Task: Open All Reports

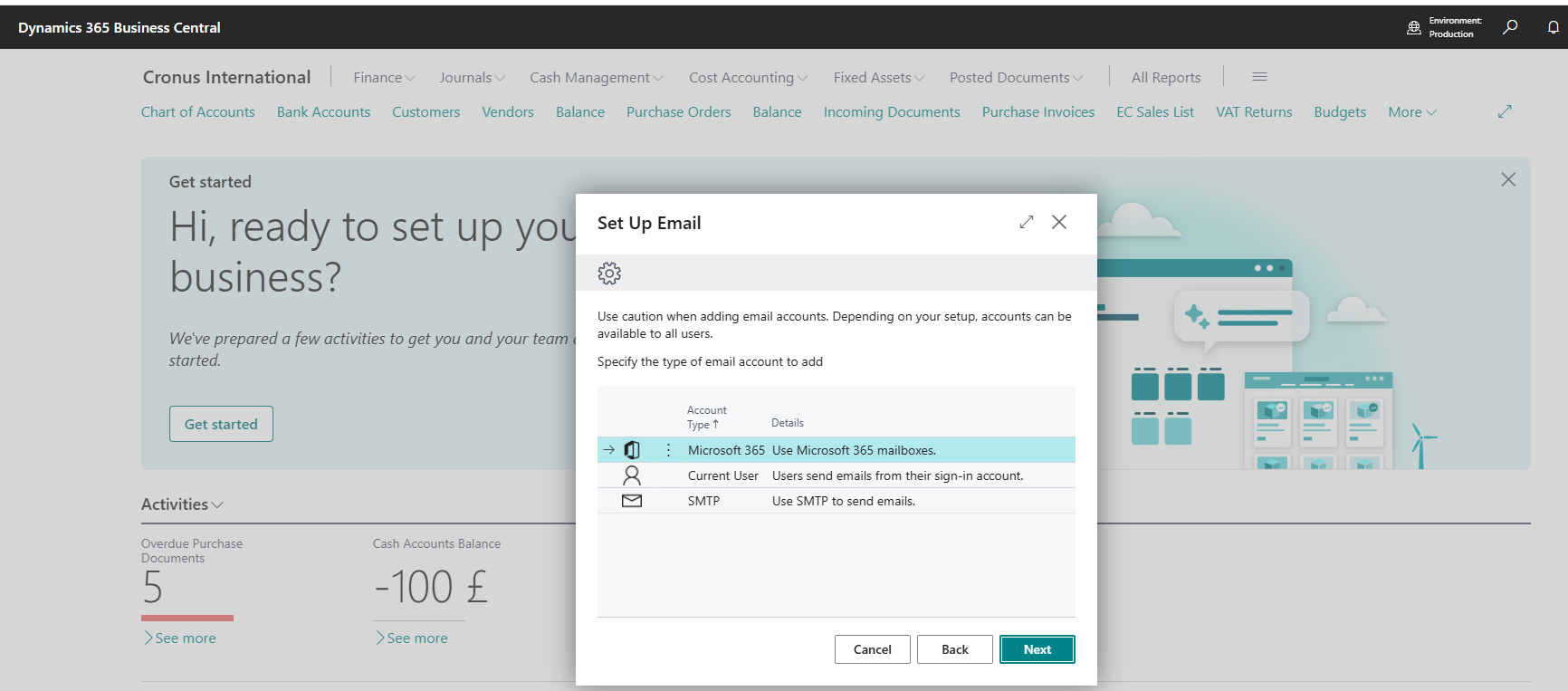Action: point(1166,78)
